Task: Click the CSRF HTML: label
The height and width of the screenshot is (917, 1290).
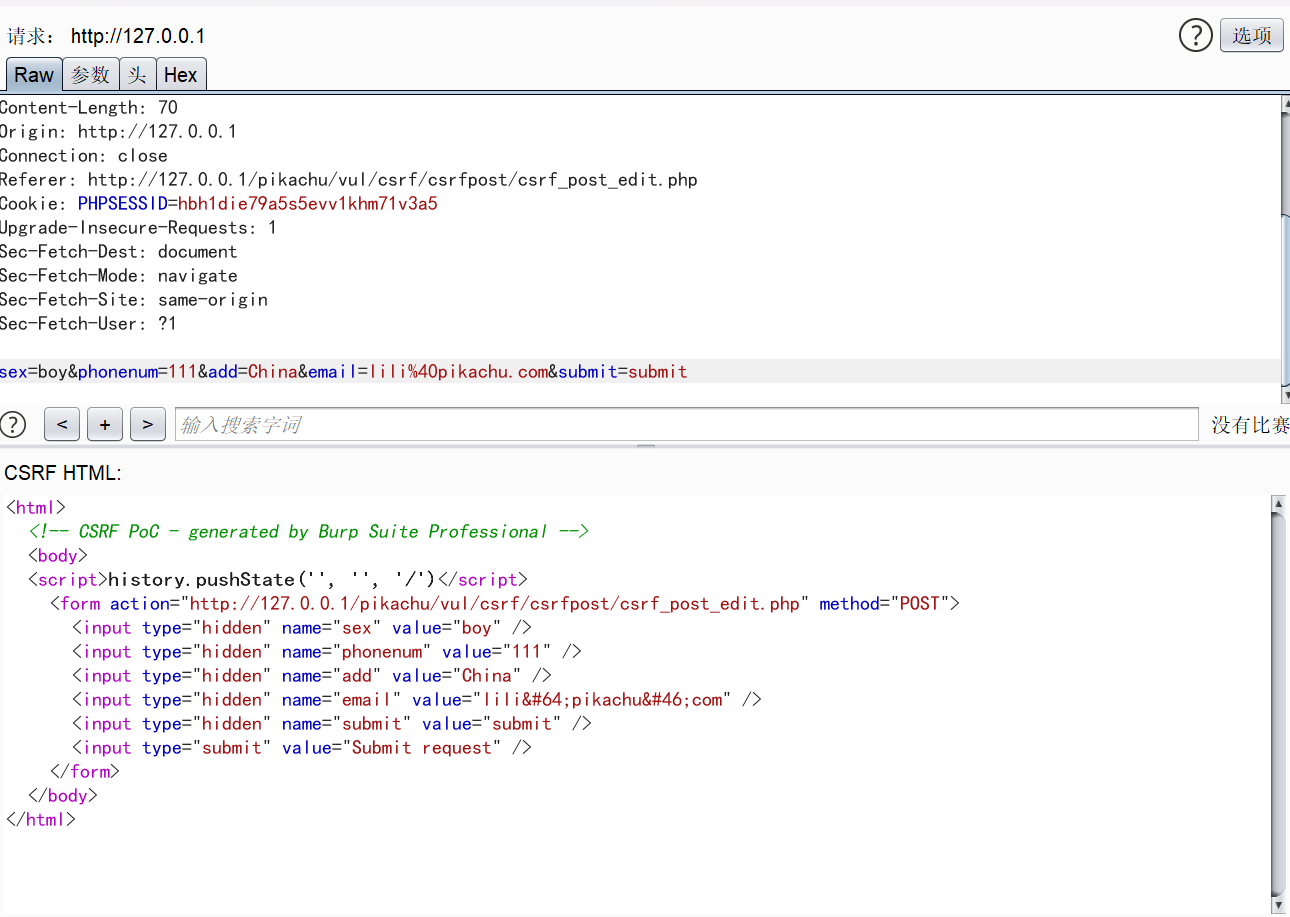Action: click(x=63, y=472)
